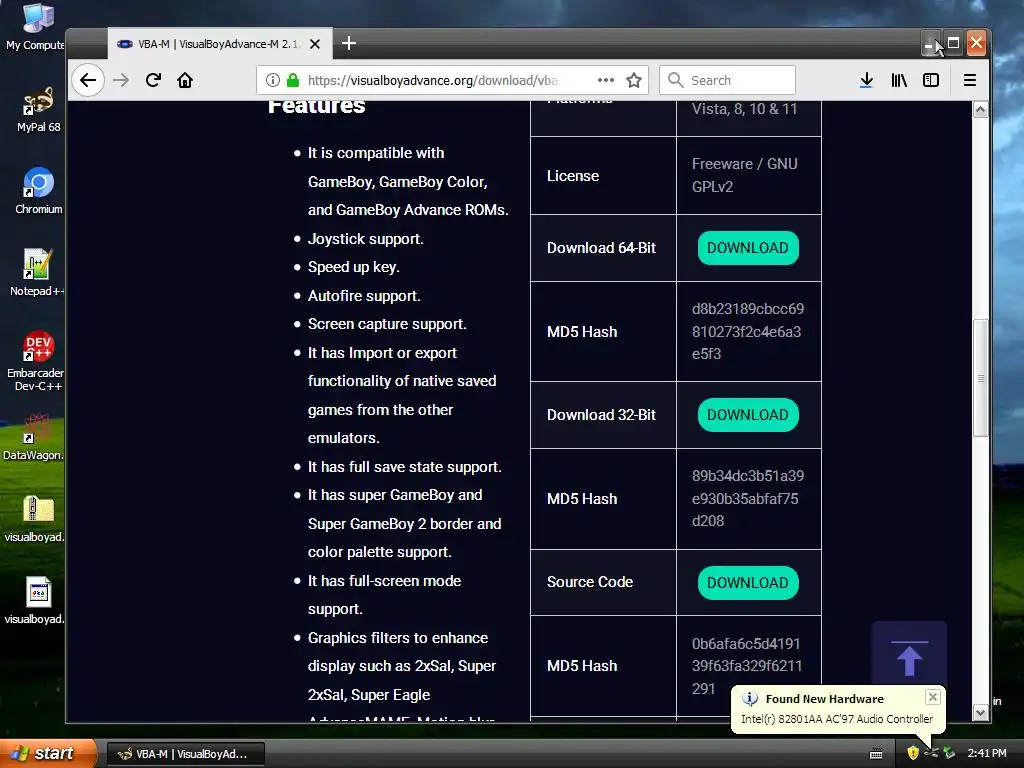Image resolution: width=1024 pixels, height=768 pixels.
Task: Click Speed up key bullet text
Action: click(x=354, y=267)
